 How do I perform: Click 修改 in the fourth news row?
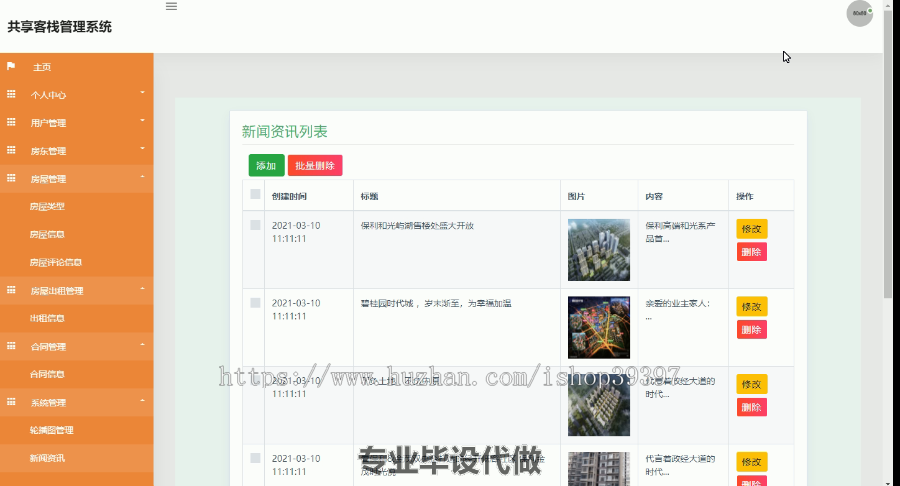[751, 462]
